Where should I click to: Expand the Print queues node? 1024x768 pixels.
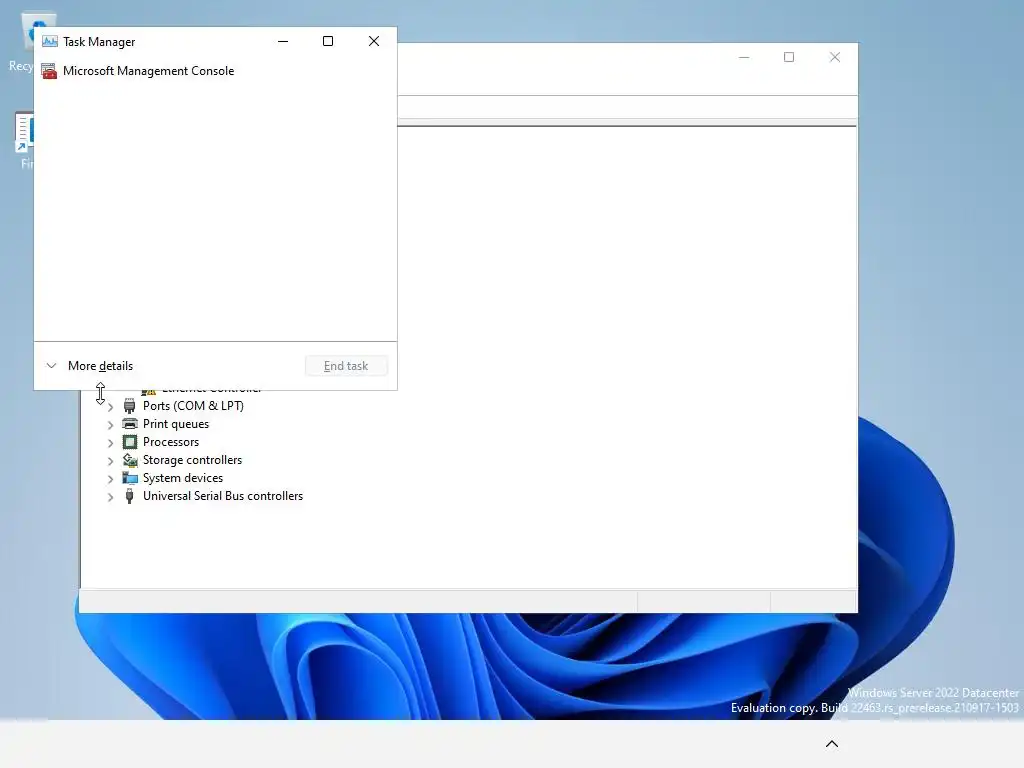point(110,424)
